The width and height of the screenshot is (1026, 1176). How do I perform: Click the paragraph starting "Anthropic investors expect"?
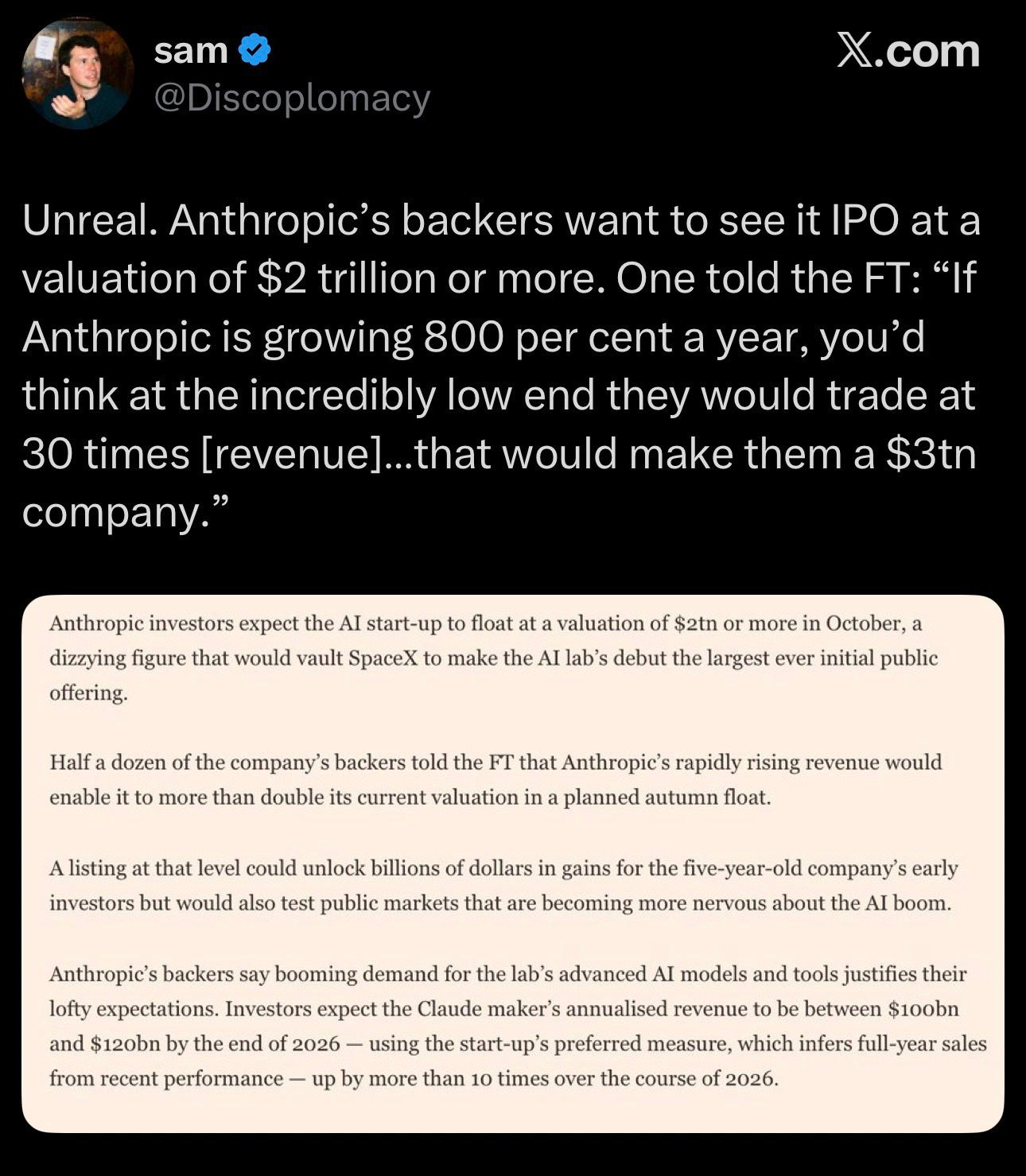tap(493, 658)
